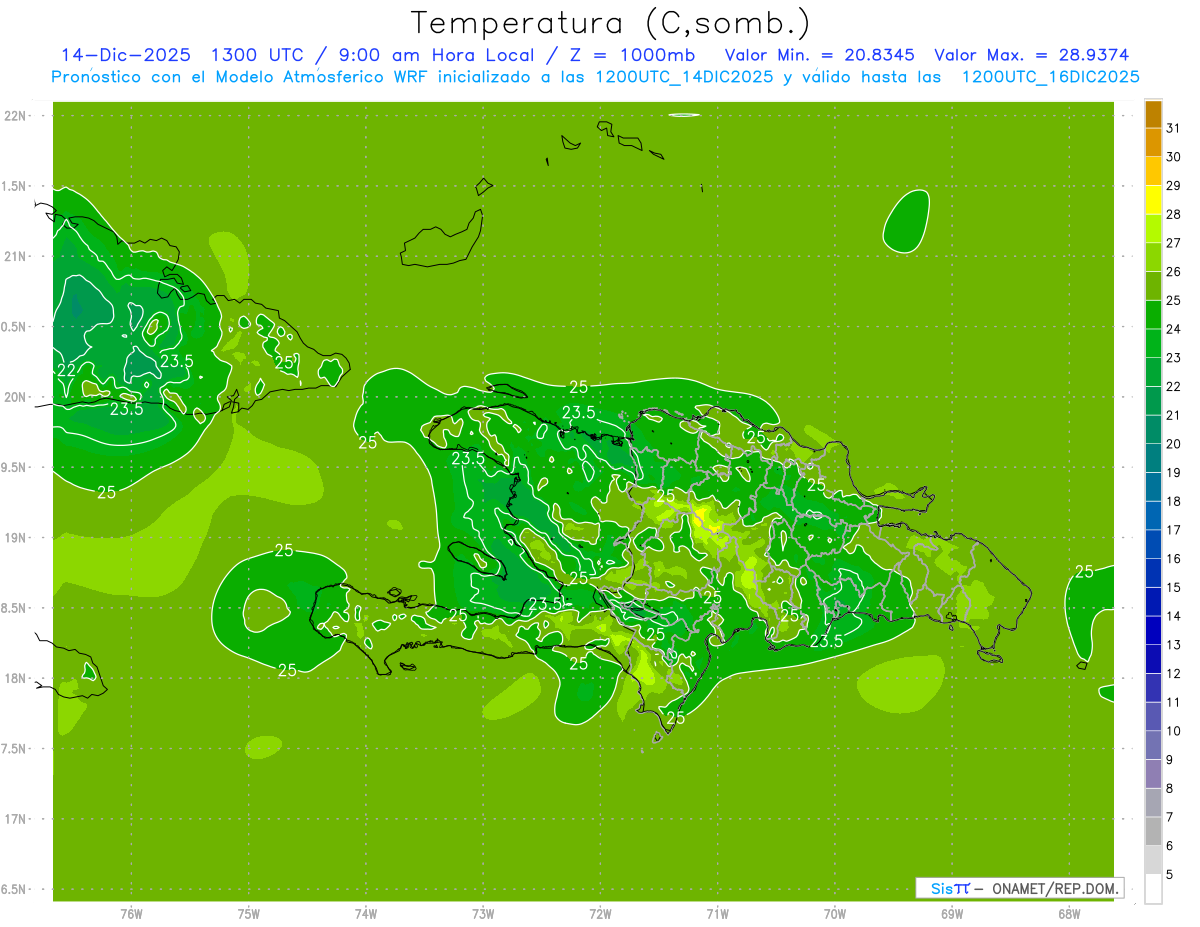Click the white legend swatch between 5 and 6
Screen dimensions: 1200x927
pyautogui.click(x=1153, y=861)
